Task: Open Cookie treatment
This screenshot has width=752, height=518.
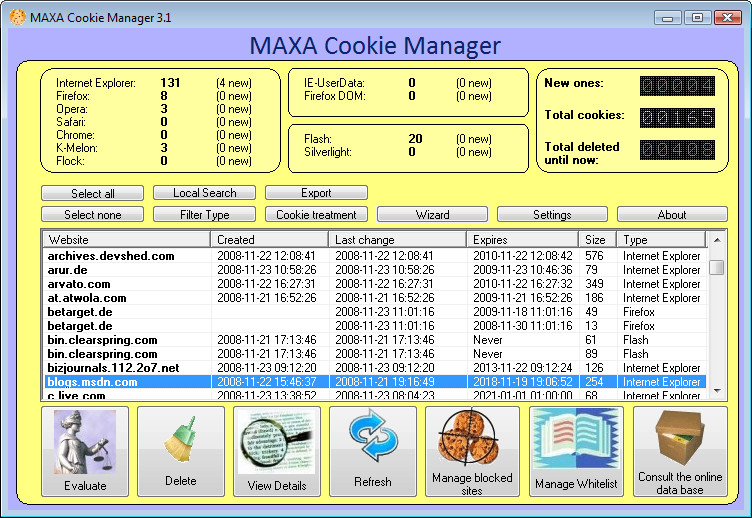Action: pos(317,214)
